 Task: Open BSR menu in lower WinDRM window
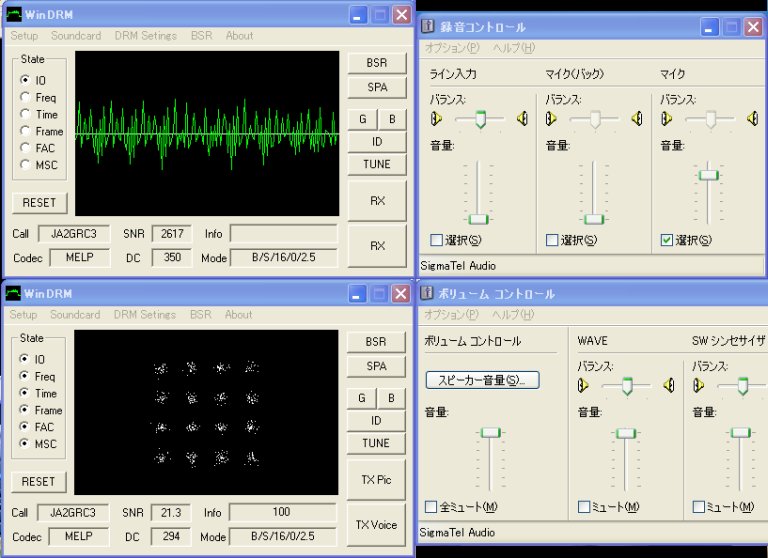(201, 315)
